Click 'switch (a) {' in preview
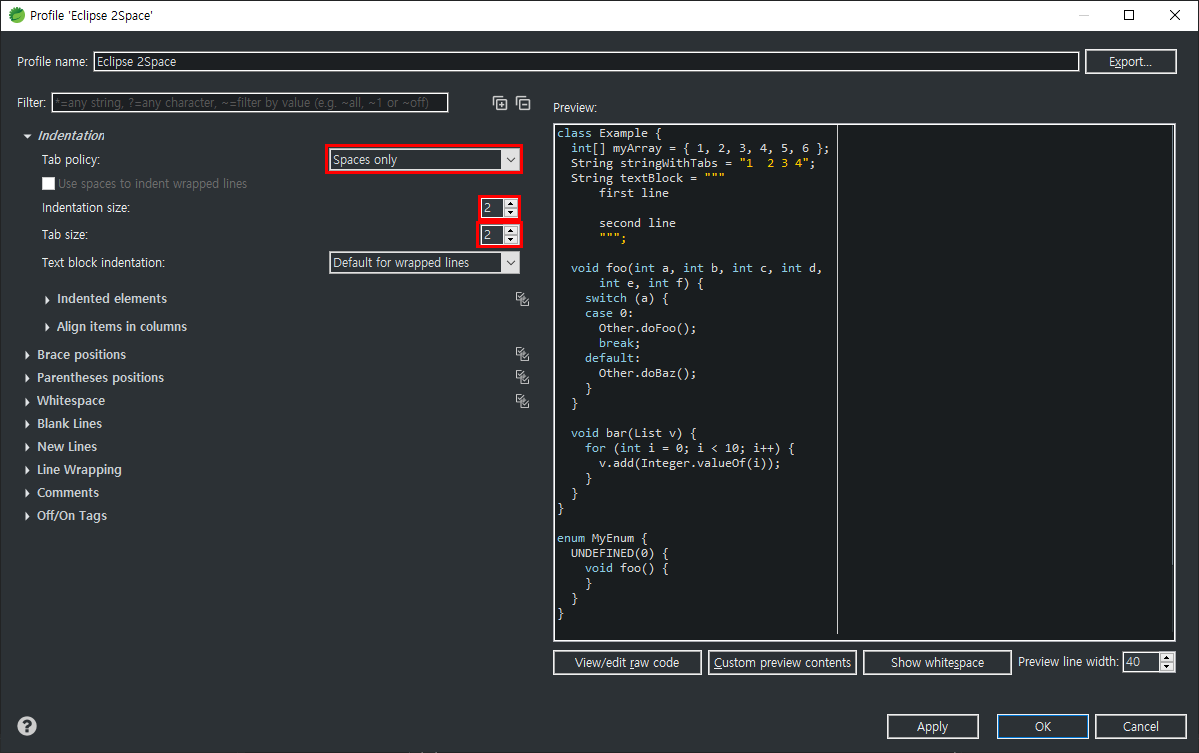 [x=626, y=298]
